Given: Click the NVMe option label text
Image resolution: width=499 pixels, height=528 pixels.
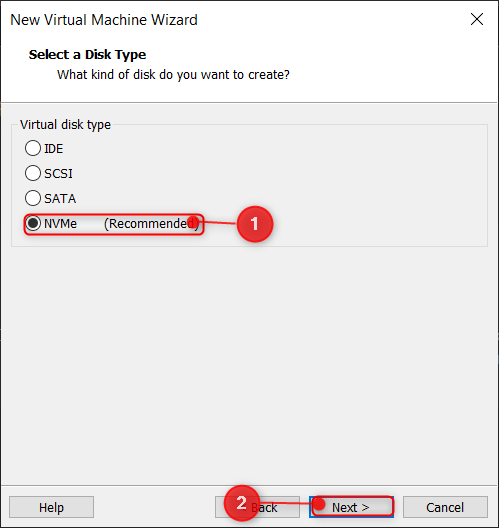Looking at the screenshot, I should [60, 223].
